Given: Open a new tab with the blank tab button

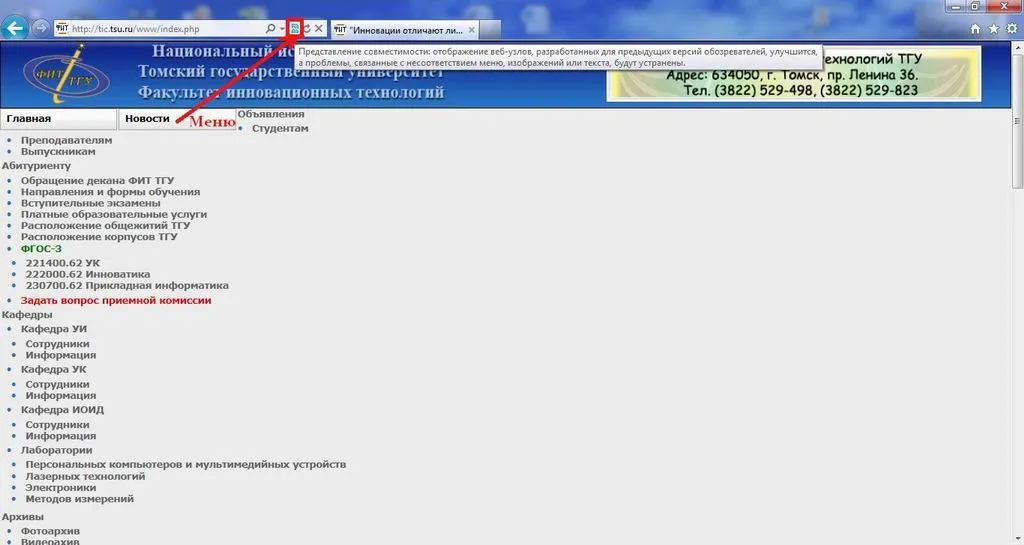Looking at the screenshot, I should [x=490, y=30].
